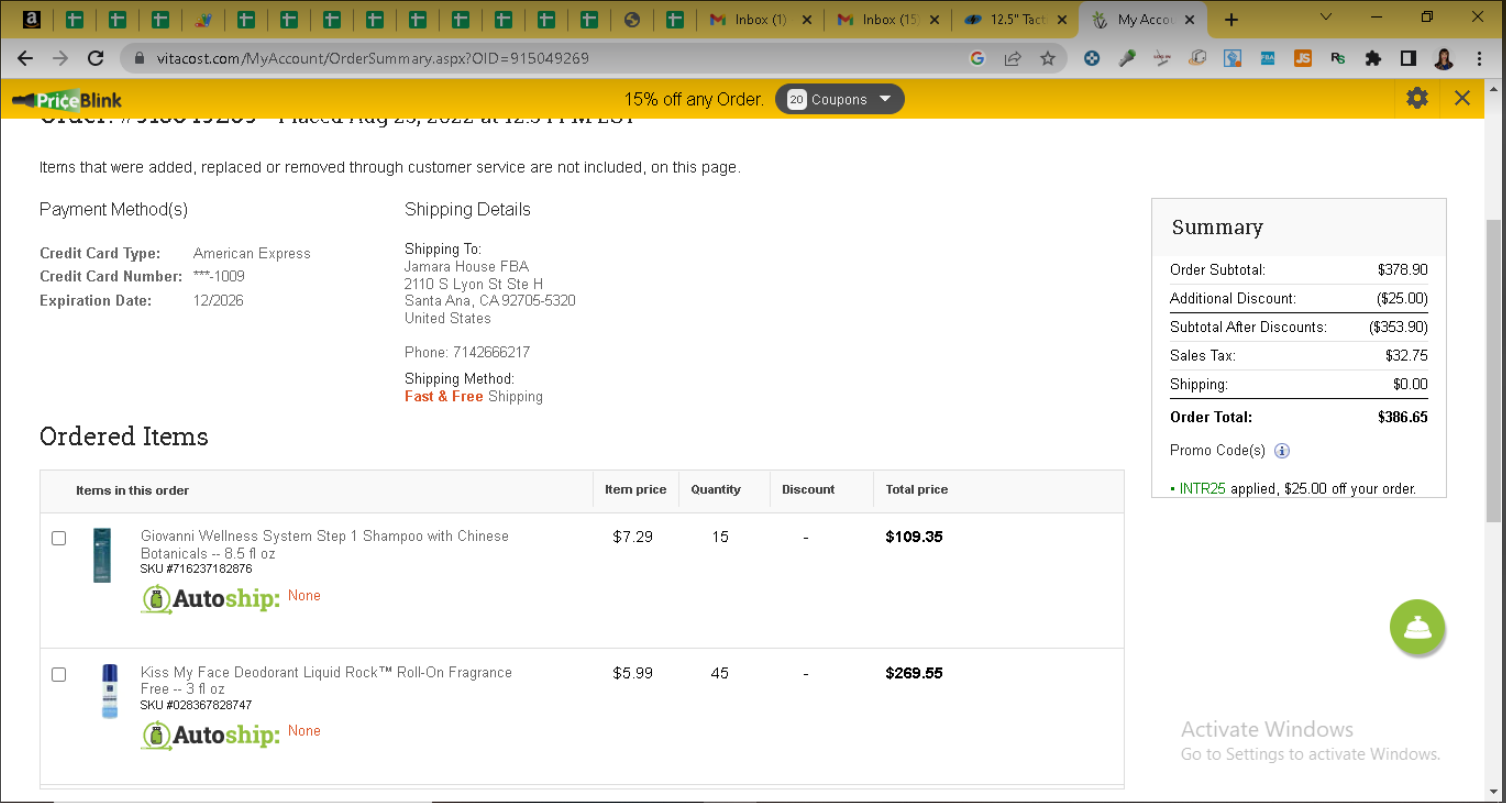Image resolution: width=1506 pixels, height=803 pixels.
Task: Close the PriceBlink coupon bar
Action: [x=1462, y=98]
